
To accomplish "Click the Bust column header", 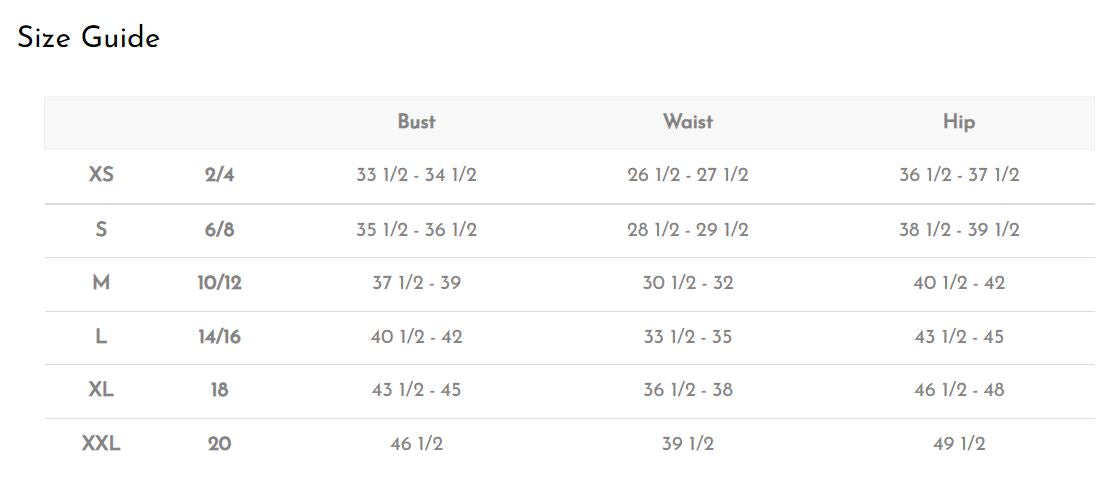I will coord(416,122).
